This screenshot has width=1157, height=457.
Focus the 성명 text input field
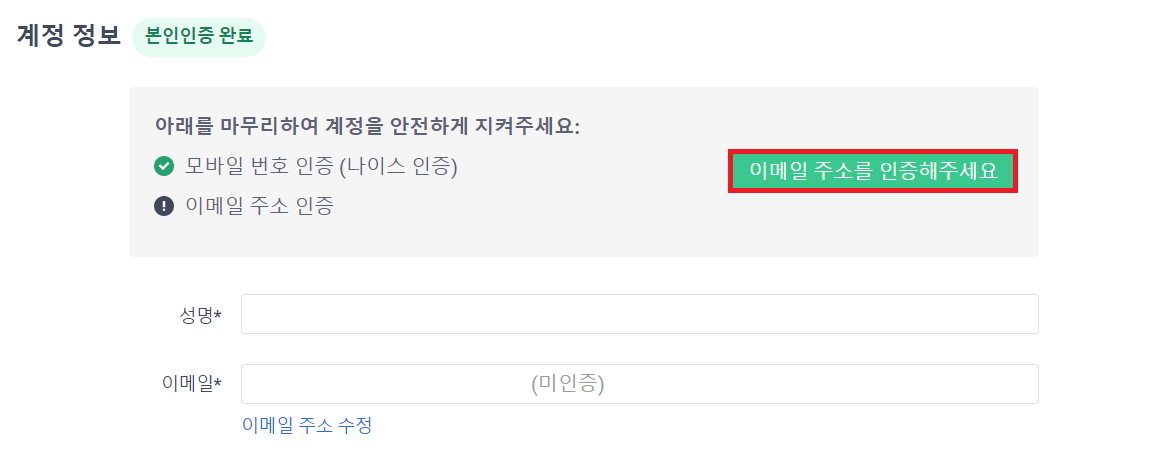pyautogui.click(x=640, y=314)
